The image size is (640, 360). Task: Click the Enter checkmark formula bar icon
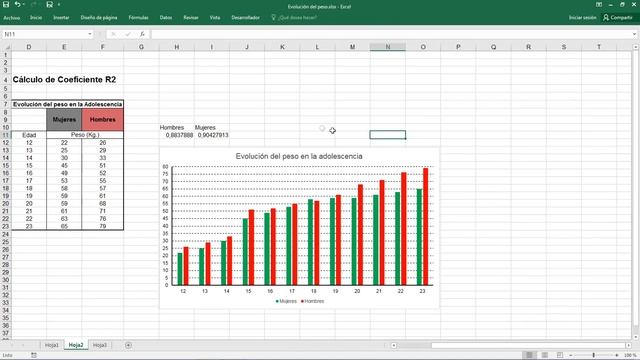point(128,34)
